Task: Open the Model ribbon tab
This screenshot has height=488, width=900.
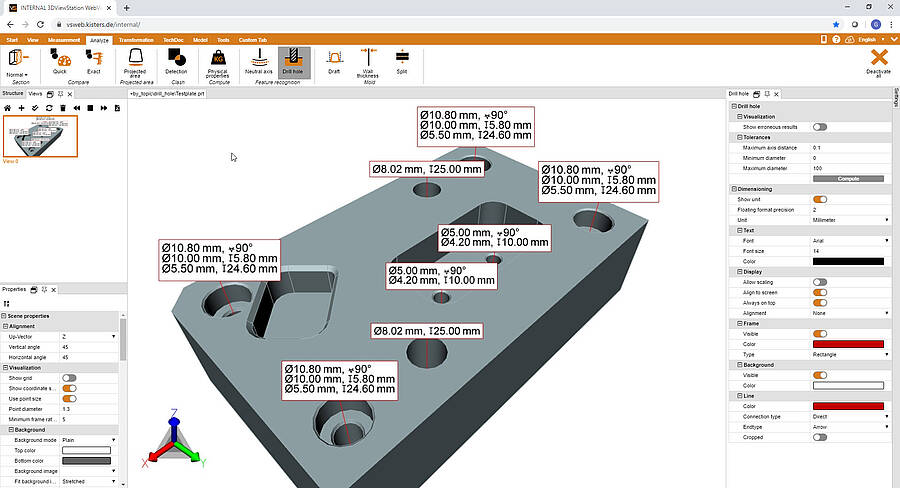Action: click(x=200, y=40)
